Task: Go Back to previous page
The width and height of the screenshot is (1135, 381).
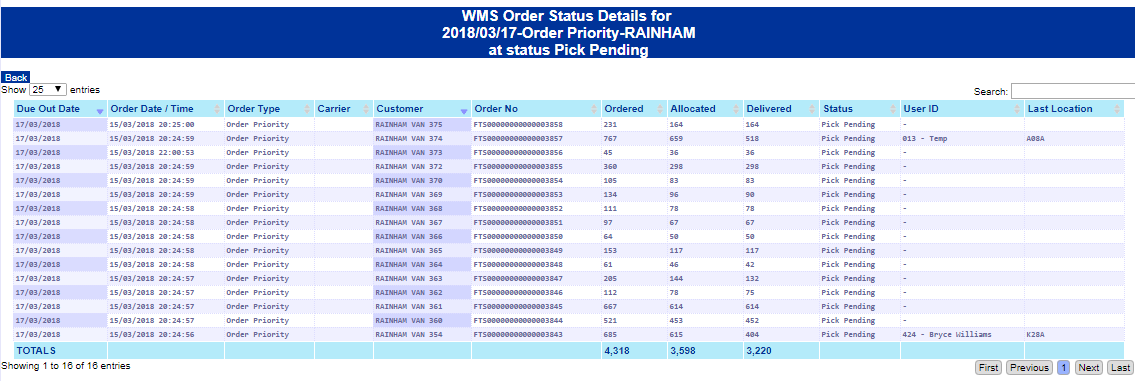Action: pos(15,78)
